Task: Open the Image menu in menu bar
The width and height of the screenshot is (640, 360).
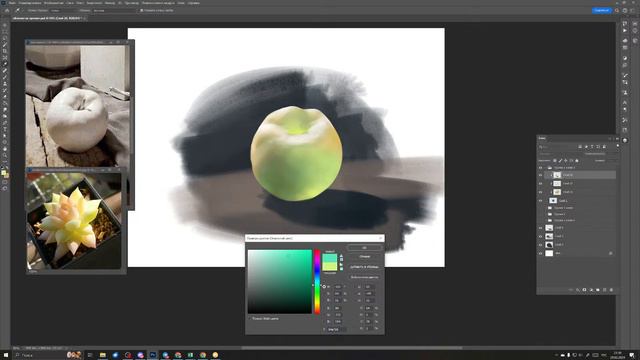Action: (53, 3)
